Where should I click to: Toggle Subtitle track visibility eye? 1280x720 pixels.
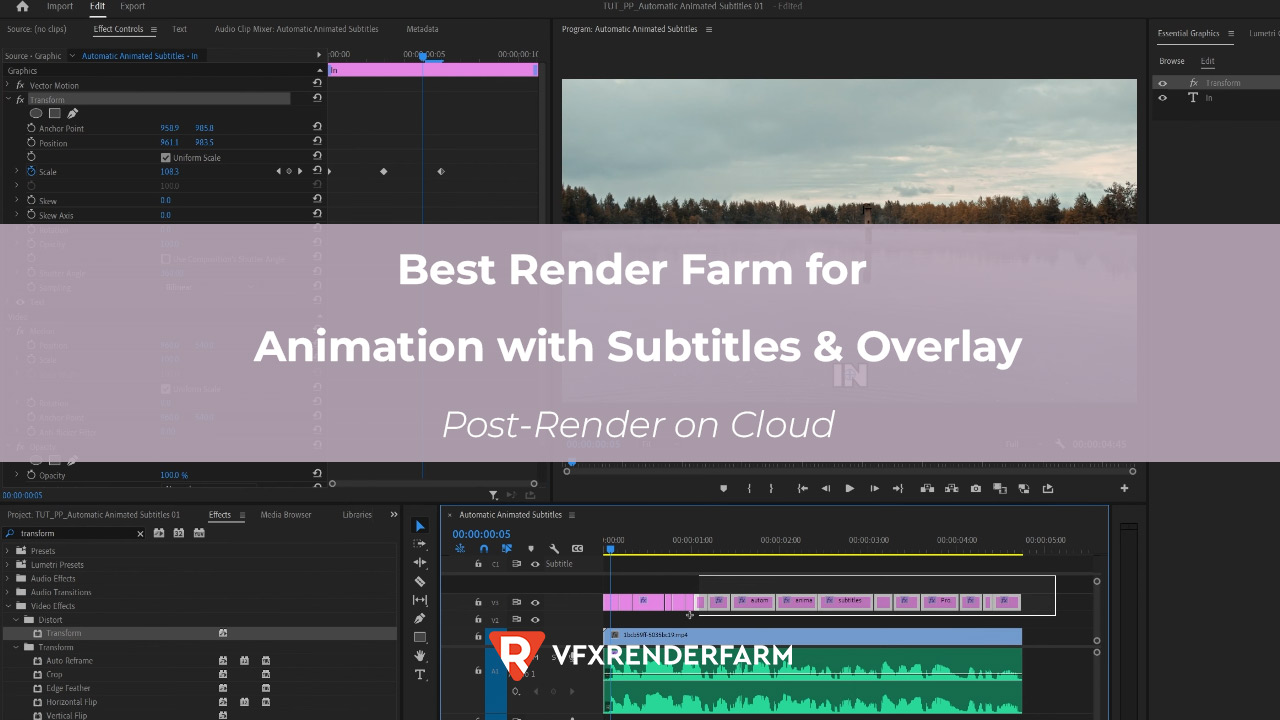(535, 564)
